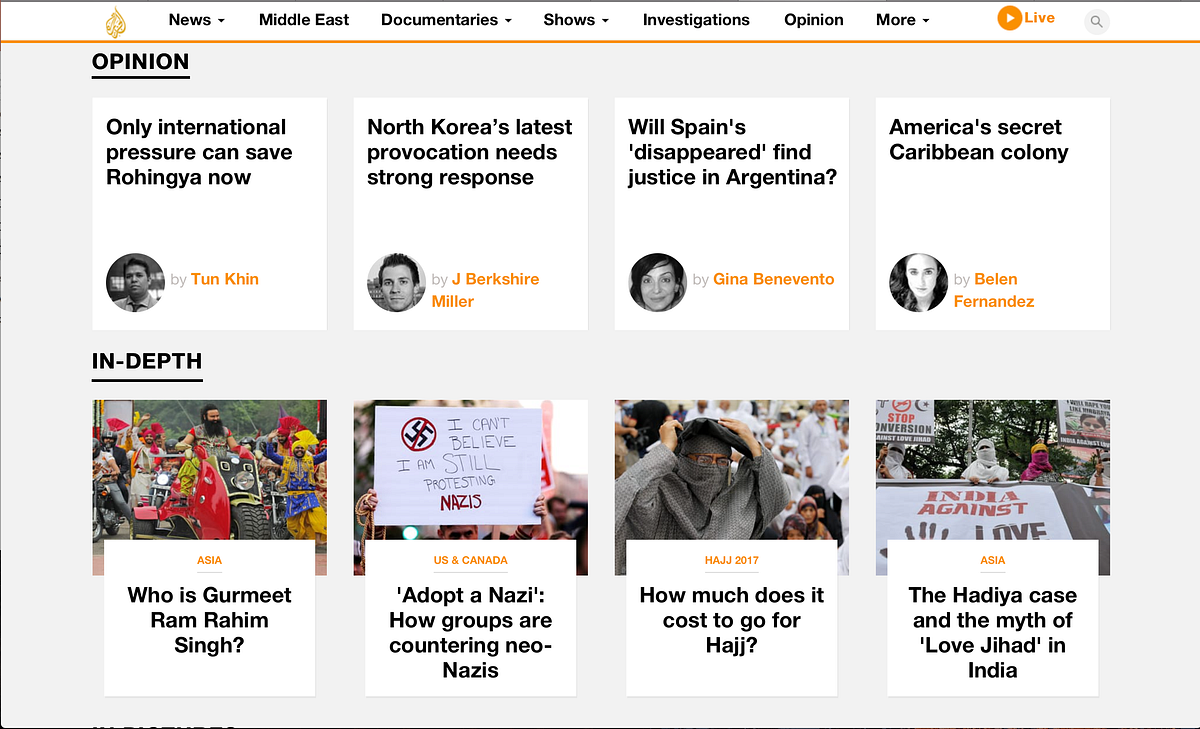Viewport: 1200px width, 729px height.
Task: Open author J Berkshire Miller's name link
Action: (x=485, y=290)
